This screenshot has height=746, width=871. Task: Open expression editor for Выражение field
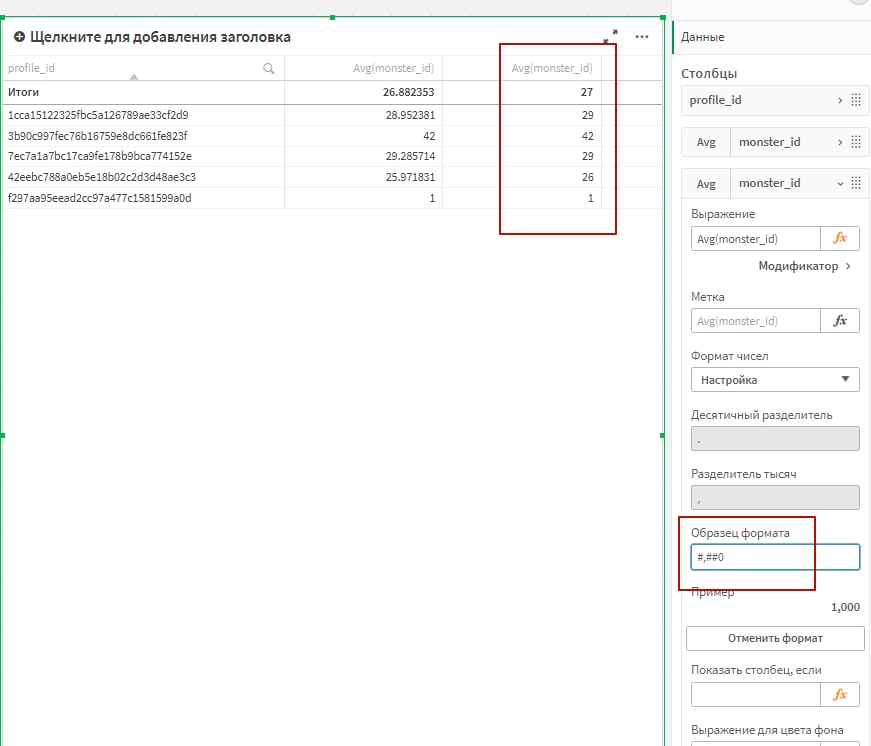840,239
